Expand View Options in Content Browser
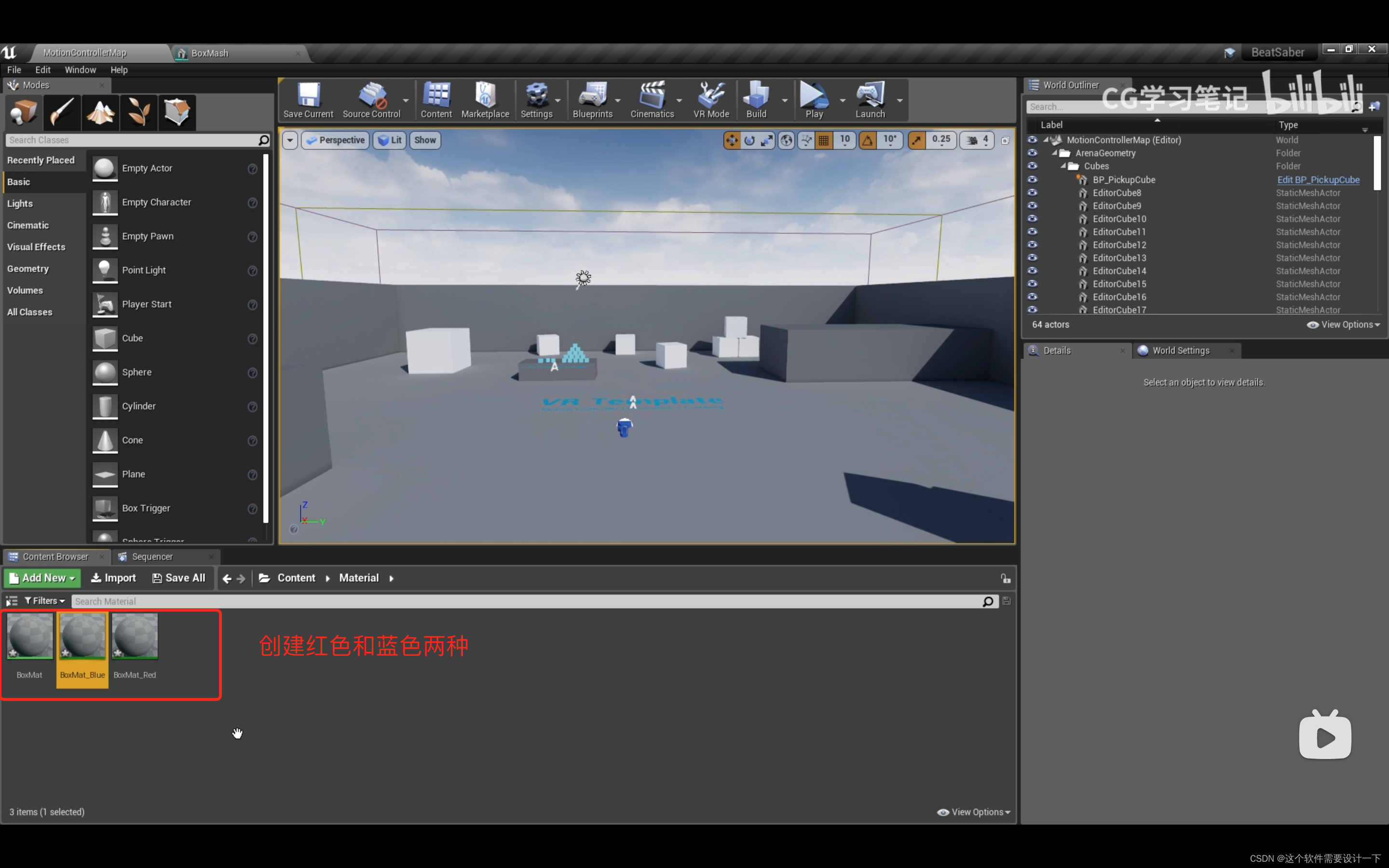 click(975, 812)
